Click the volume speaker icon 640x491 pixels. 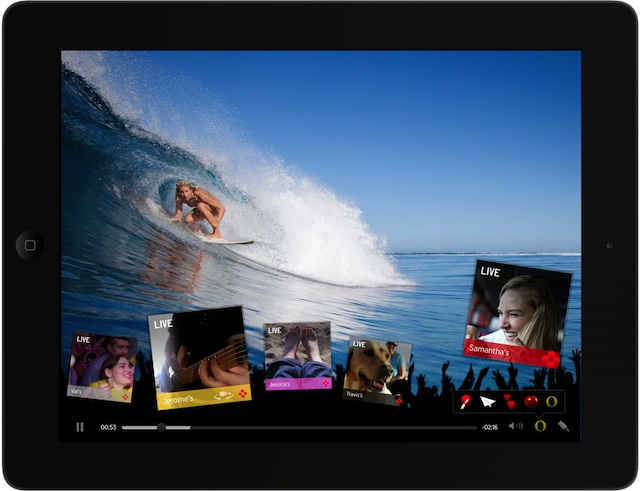coord(516,426)
